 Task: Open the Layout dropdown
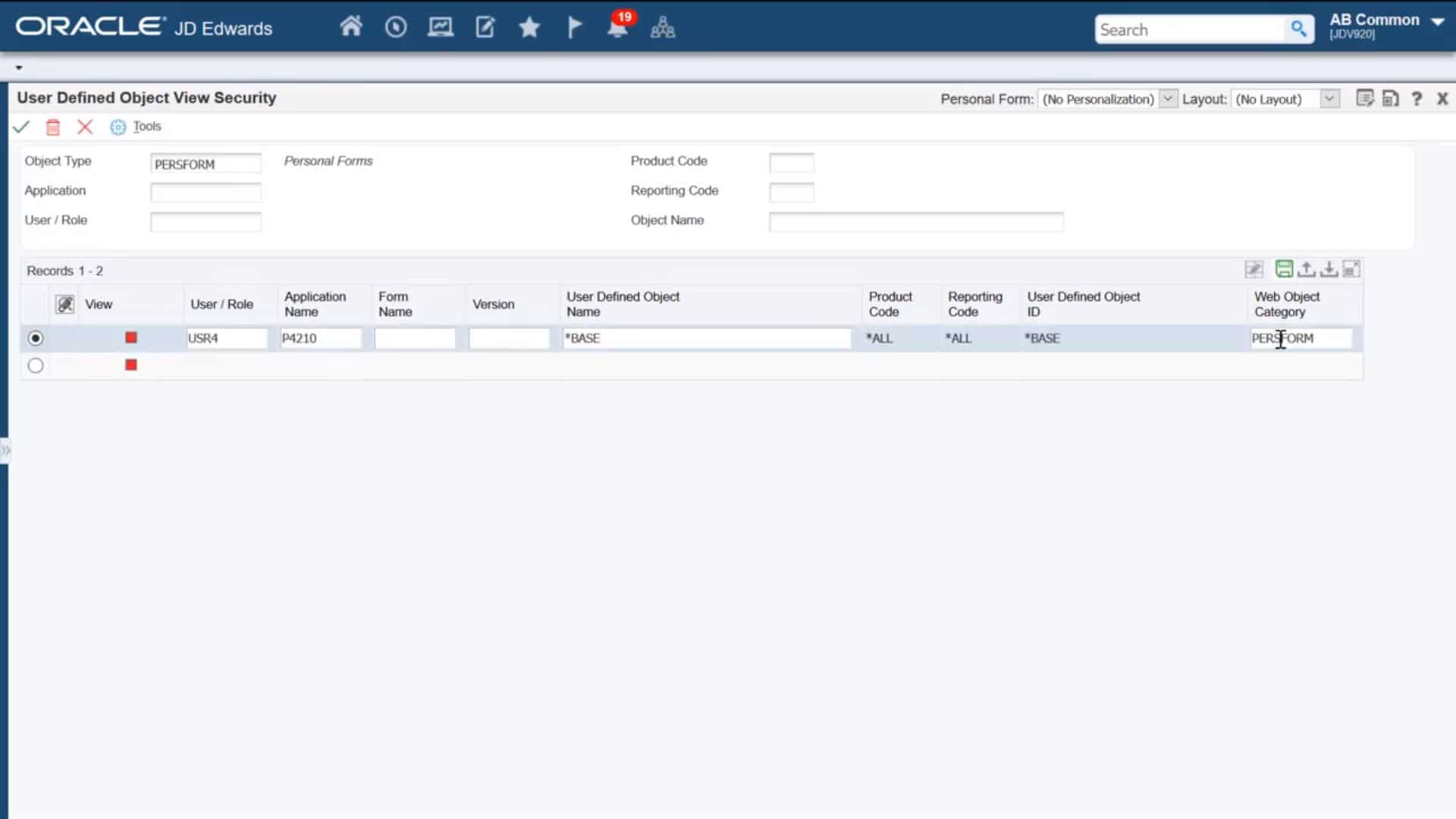(1329, 99)
